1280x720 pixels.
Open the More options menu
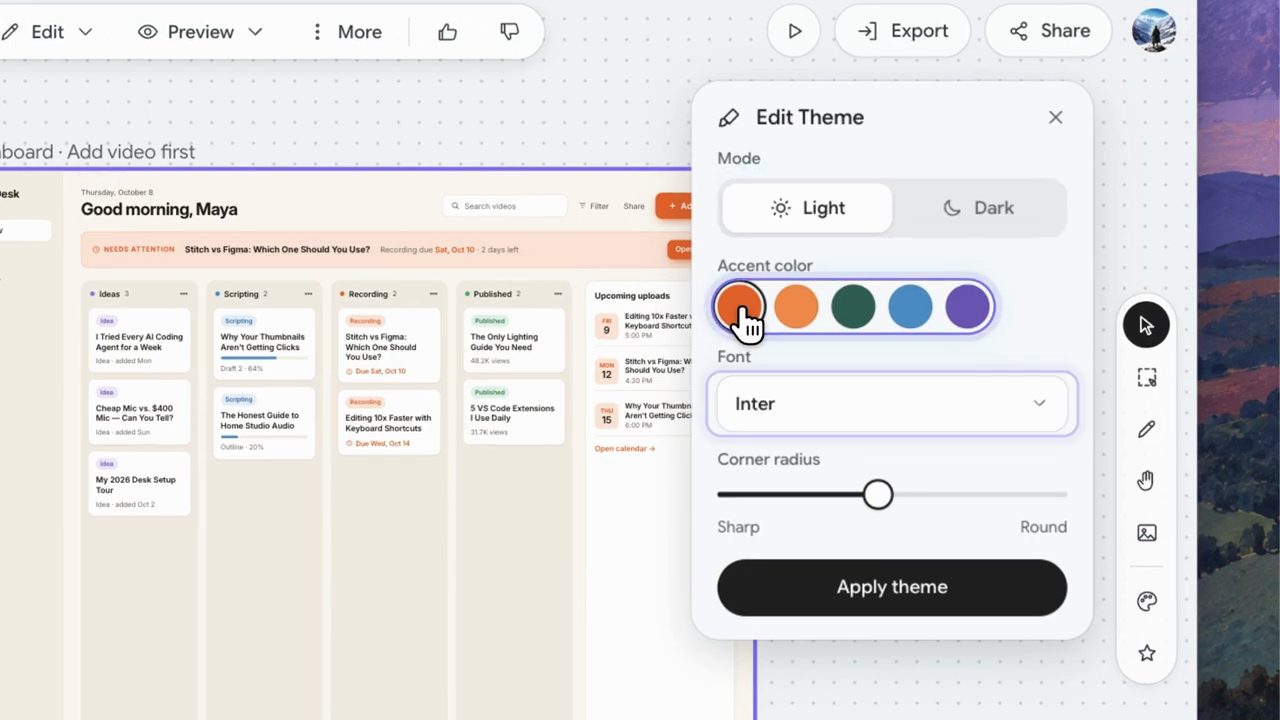click(346, 32)
